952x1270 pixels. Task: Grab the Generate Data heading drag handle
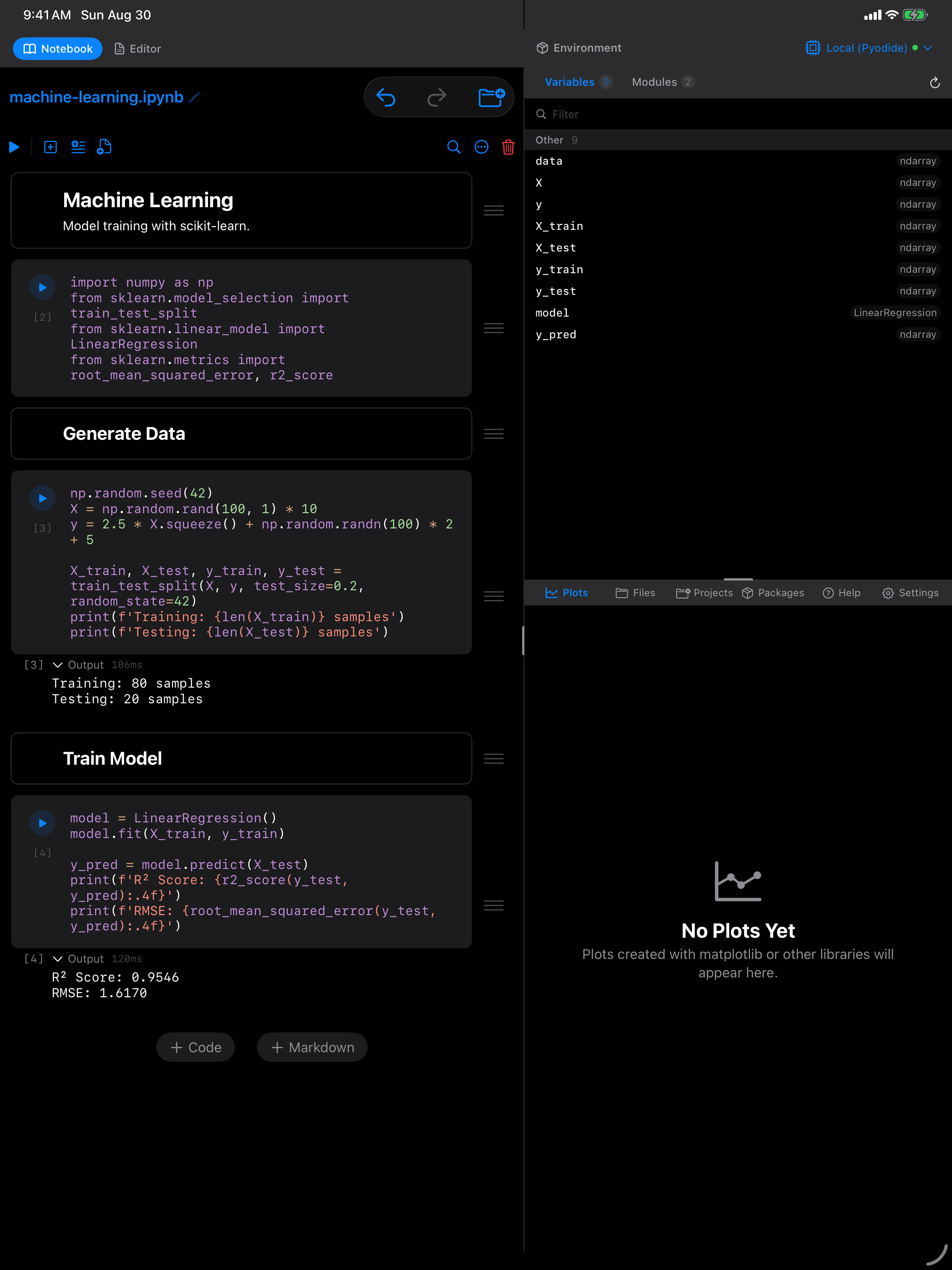[x=494, y=433]
